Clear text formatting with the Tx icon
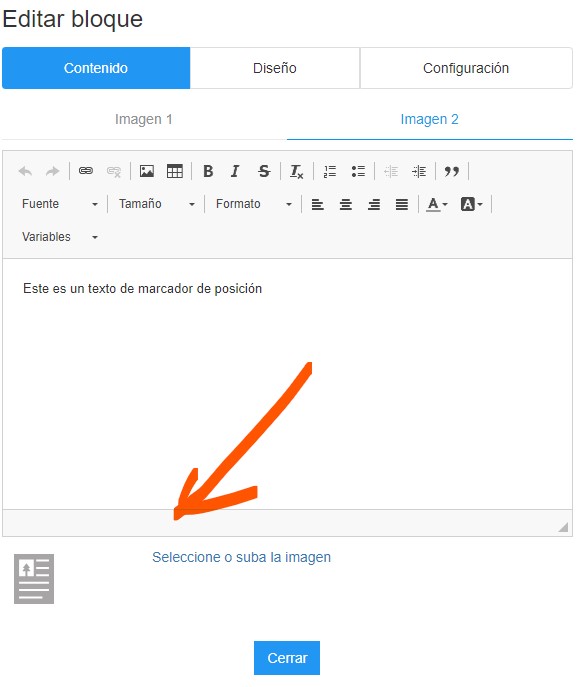This screenshot has width=578, height=687. tap(297, 171)
